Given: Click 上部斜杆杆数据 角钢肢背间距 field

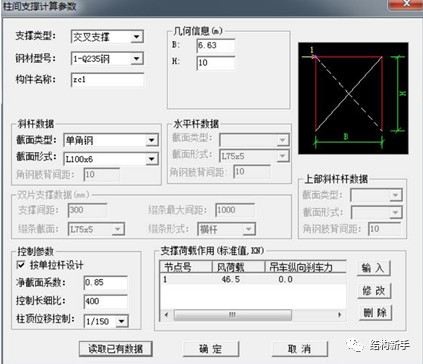Looking at the screenshot, I should (x=384, y=229).
